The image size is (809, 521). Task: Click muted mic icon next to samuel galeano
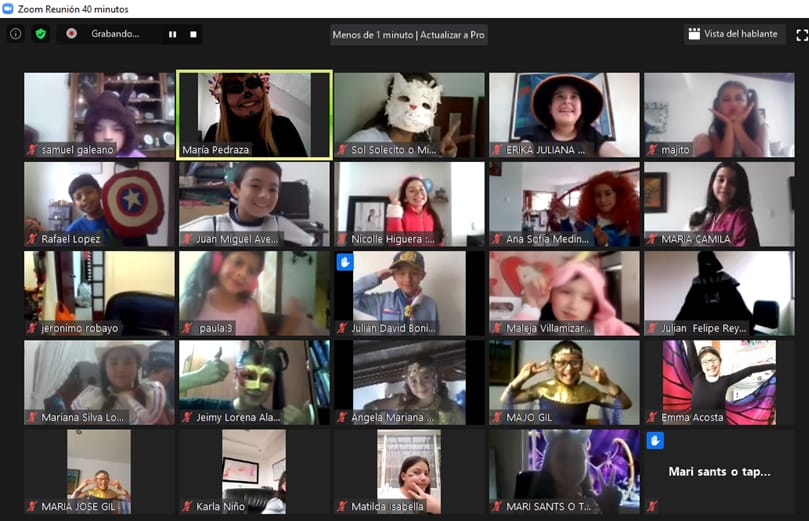[x=32, y=150]
